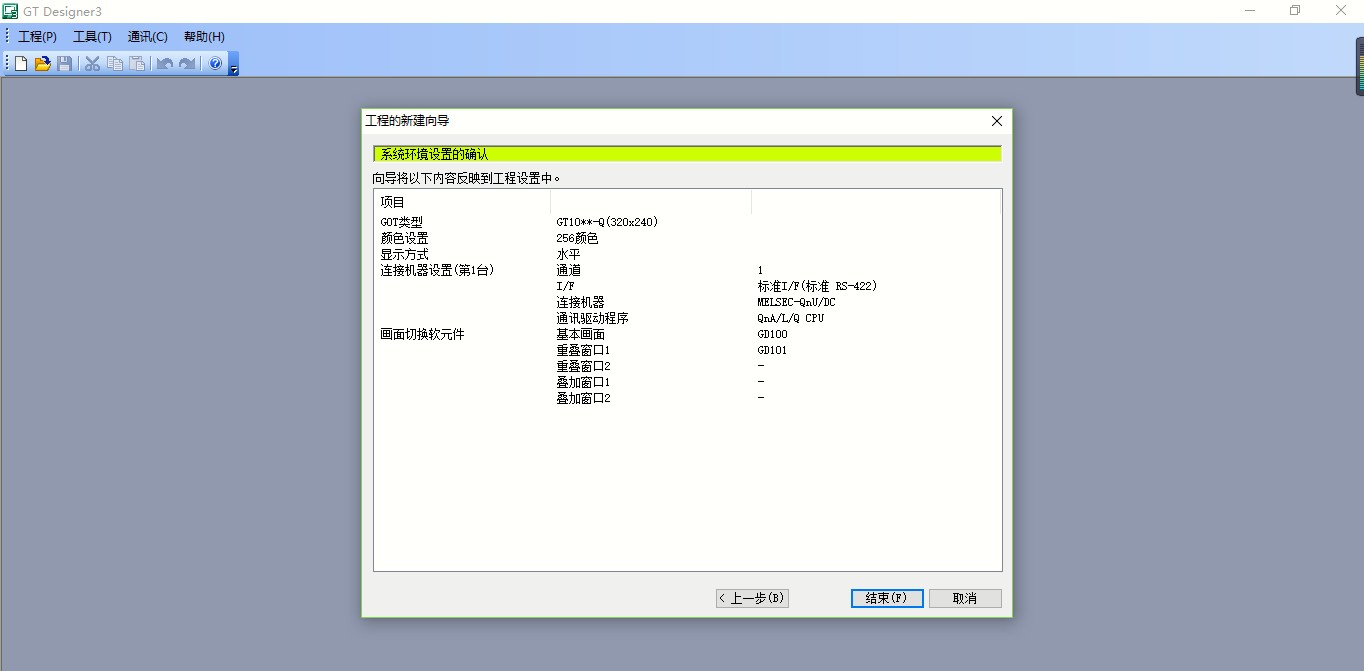Cancel the wizard with the 取消 button
The image size is (1364, 671).
pyautogui.click(x=964, y=598)
